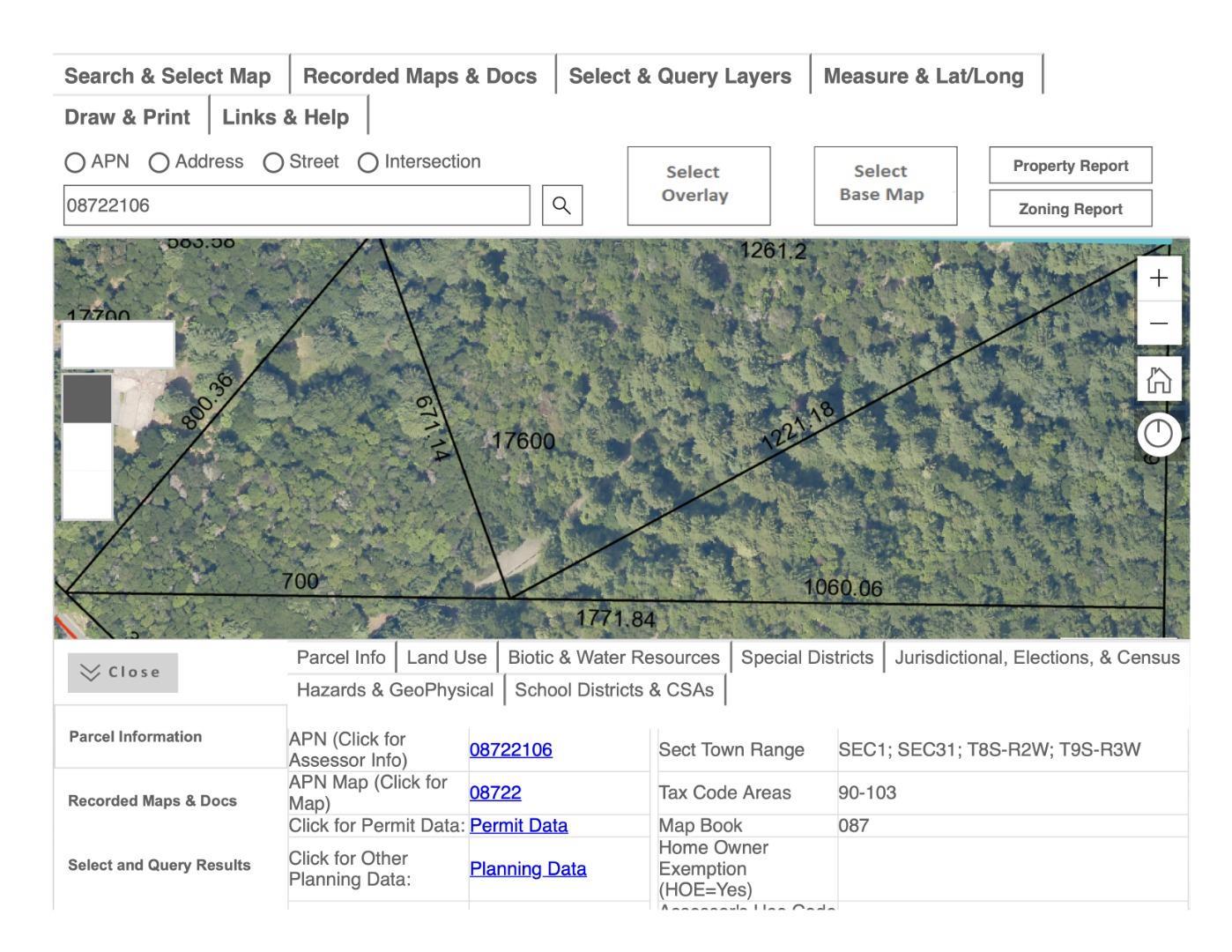Reset map to home extent

coord(1159,380)
